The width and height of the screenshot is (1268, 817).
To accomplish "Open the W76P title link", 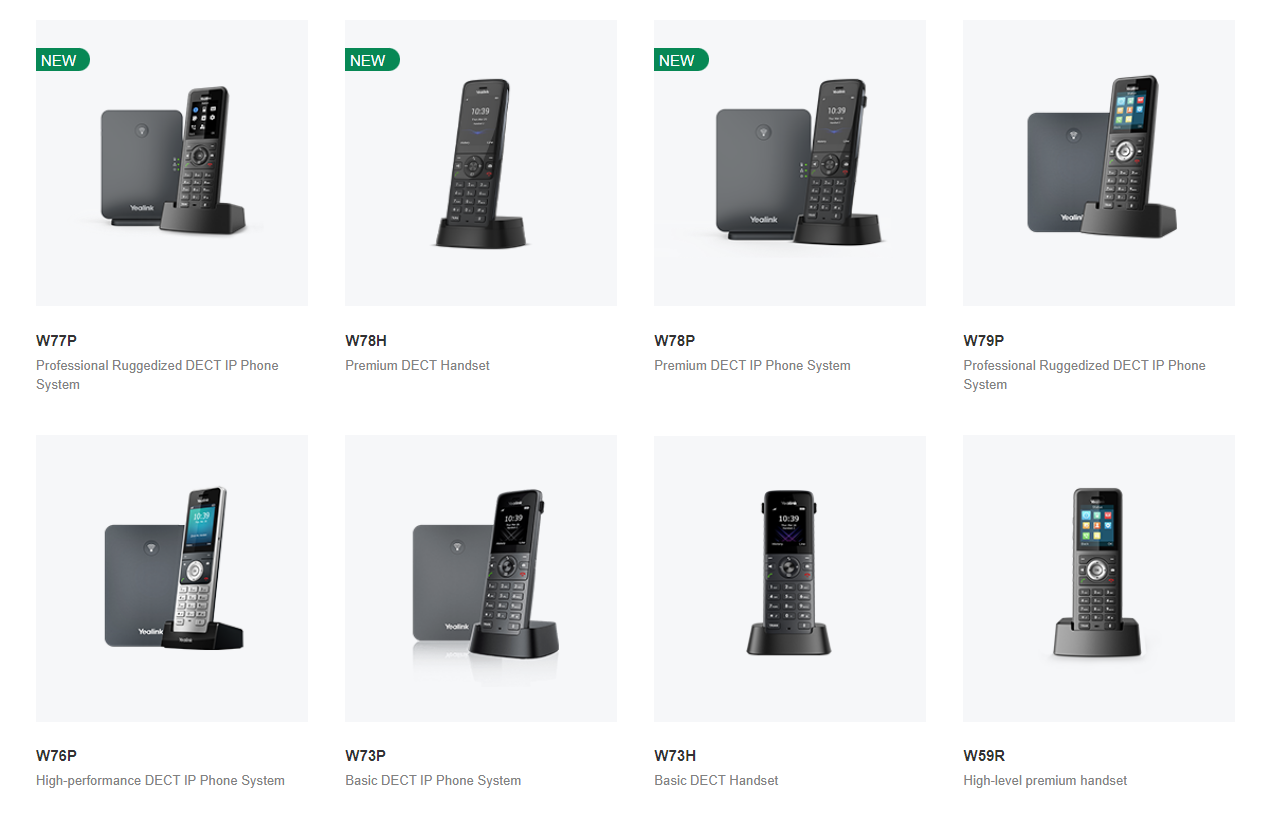I will tap(56, 756).
